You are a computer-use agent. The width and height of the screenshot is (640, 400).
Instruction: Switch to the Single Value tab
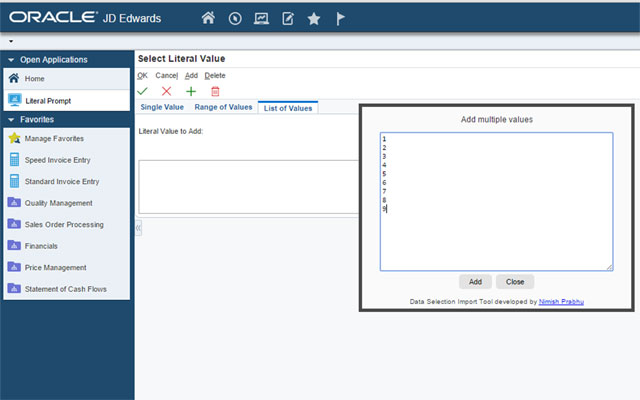click(162, 107)
